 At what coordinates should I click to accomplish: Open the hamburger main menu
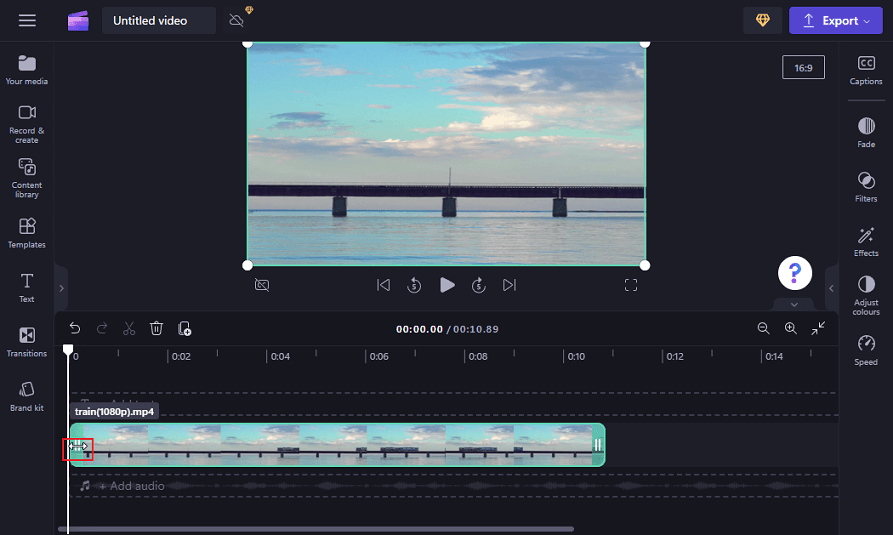(x=27, y=21)
